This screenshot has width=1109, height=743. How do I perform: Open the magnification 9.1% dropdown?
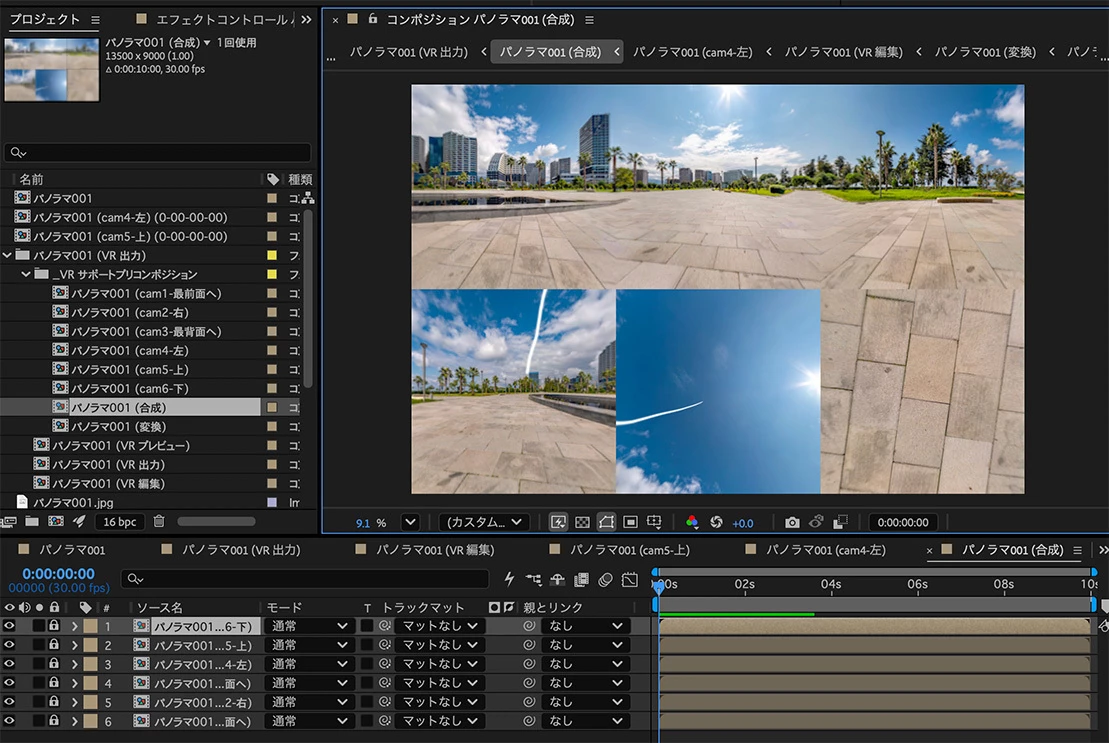coord(410,522)
